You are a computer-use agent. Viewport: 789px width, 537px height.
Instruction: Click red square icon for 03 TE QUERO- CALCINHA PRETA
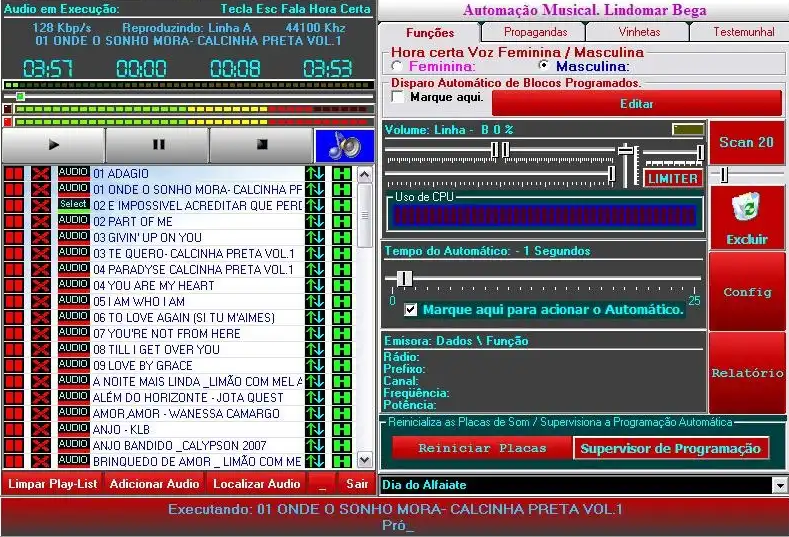tap(14, 254)
